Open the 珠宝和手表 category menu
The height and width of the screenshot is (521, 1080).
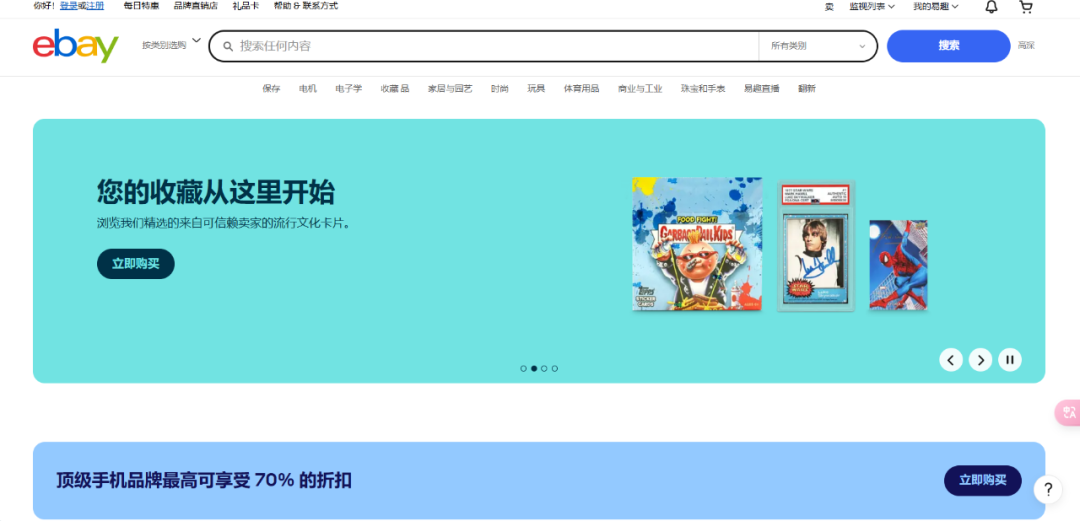703,88
